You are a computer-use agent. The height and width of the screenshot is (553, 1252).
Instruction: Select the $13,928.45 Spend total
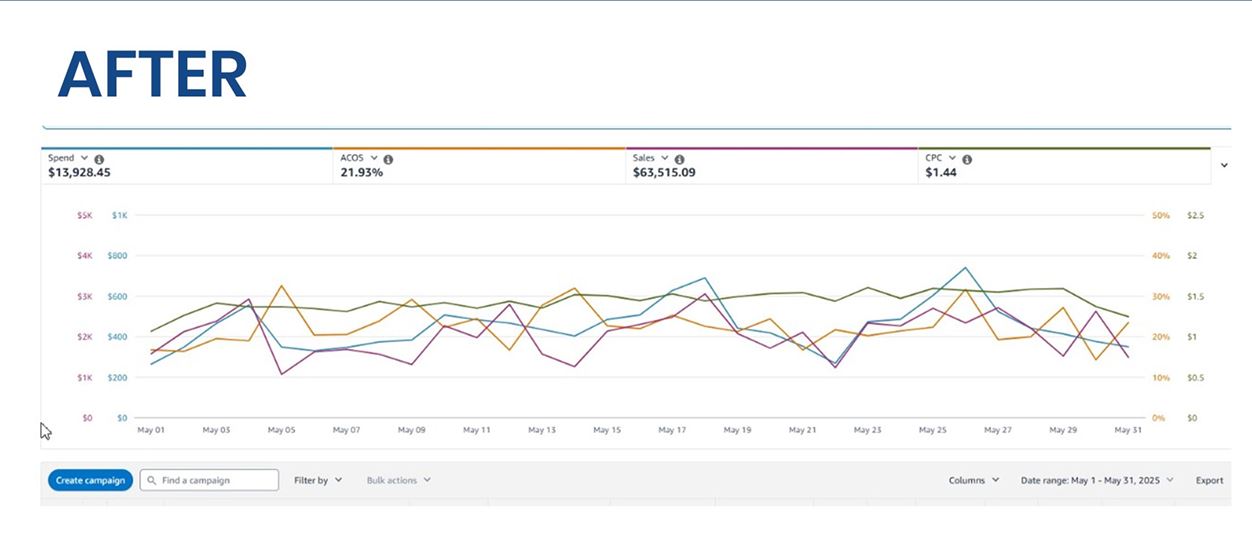[79, 173]
